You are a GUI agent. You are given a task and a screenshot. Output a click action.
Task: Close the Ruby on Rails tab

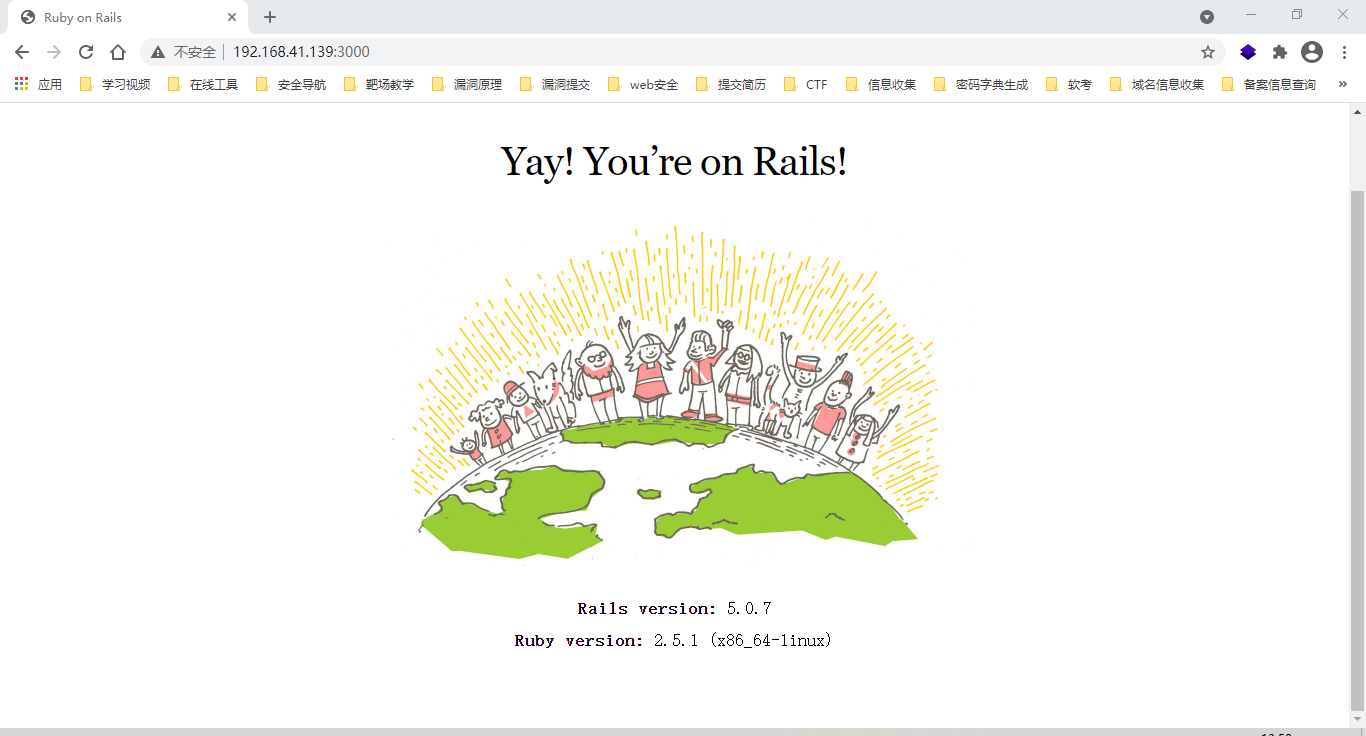pos(232,17)
